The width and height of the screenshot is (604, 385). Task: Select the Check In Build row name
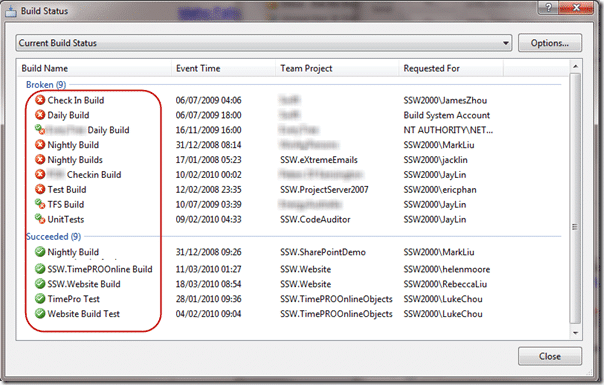[x=76, y=100]
